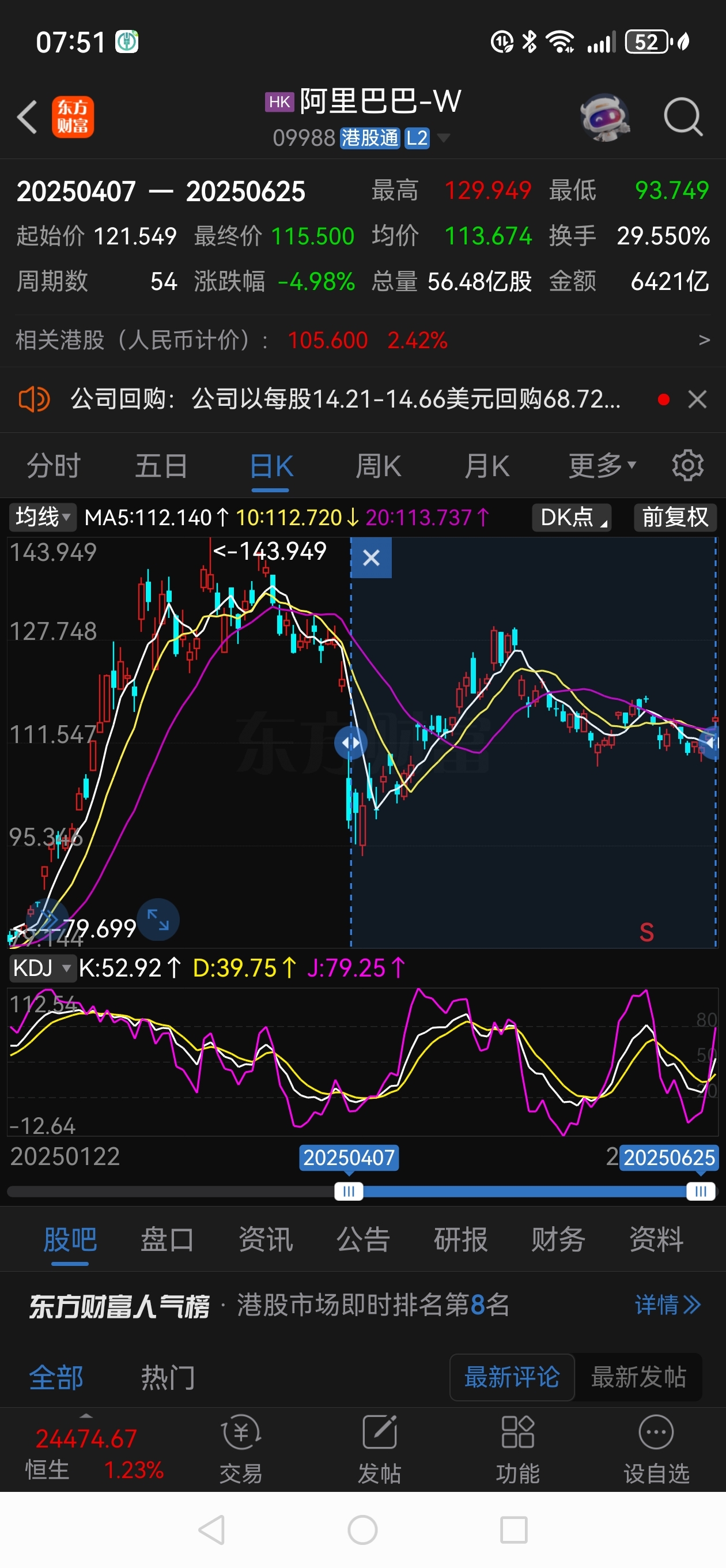The image size is (726, 1568).
Task: Open related HK stock RMB price row arrow
Action: (704, 340)
